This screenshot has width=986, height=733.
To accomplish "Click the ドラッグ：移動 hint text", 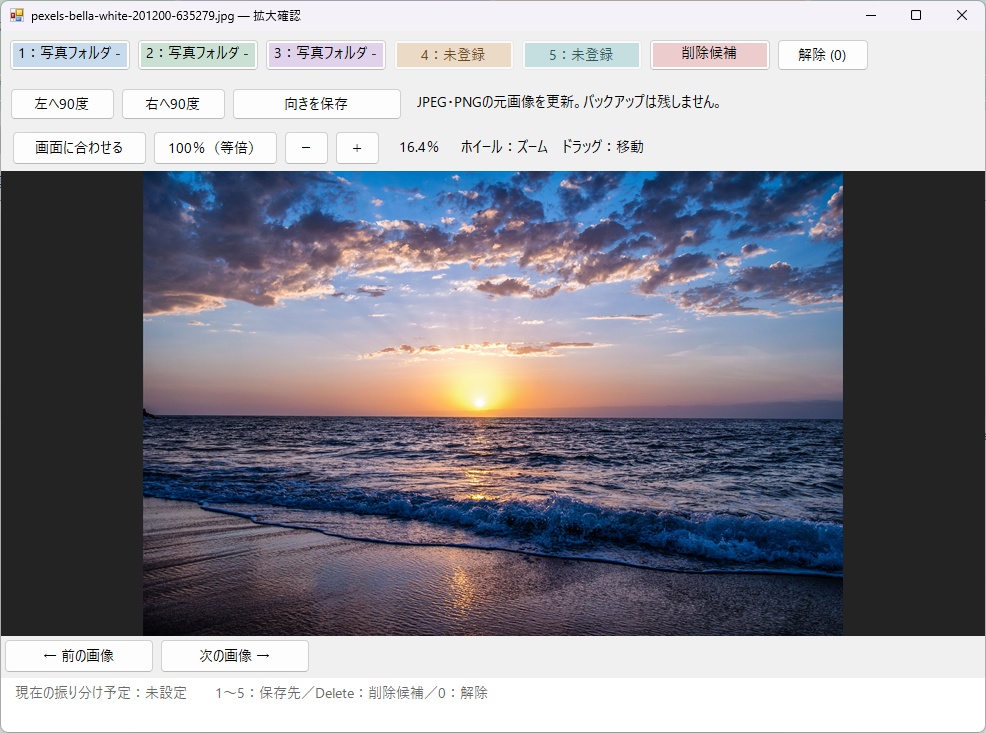I will click(602, 147).
